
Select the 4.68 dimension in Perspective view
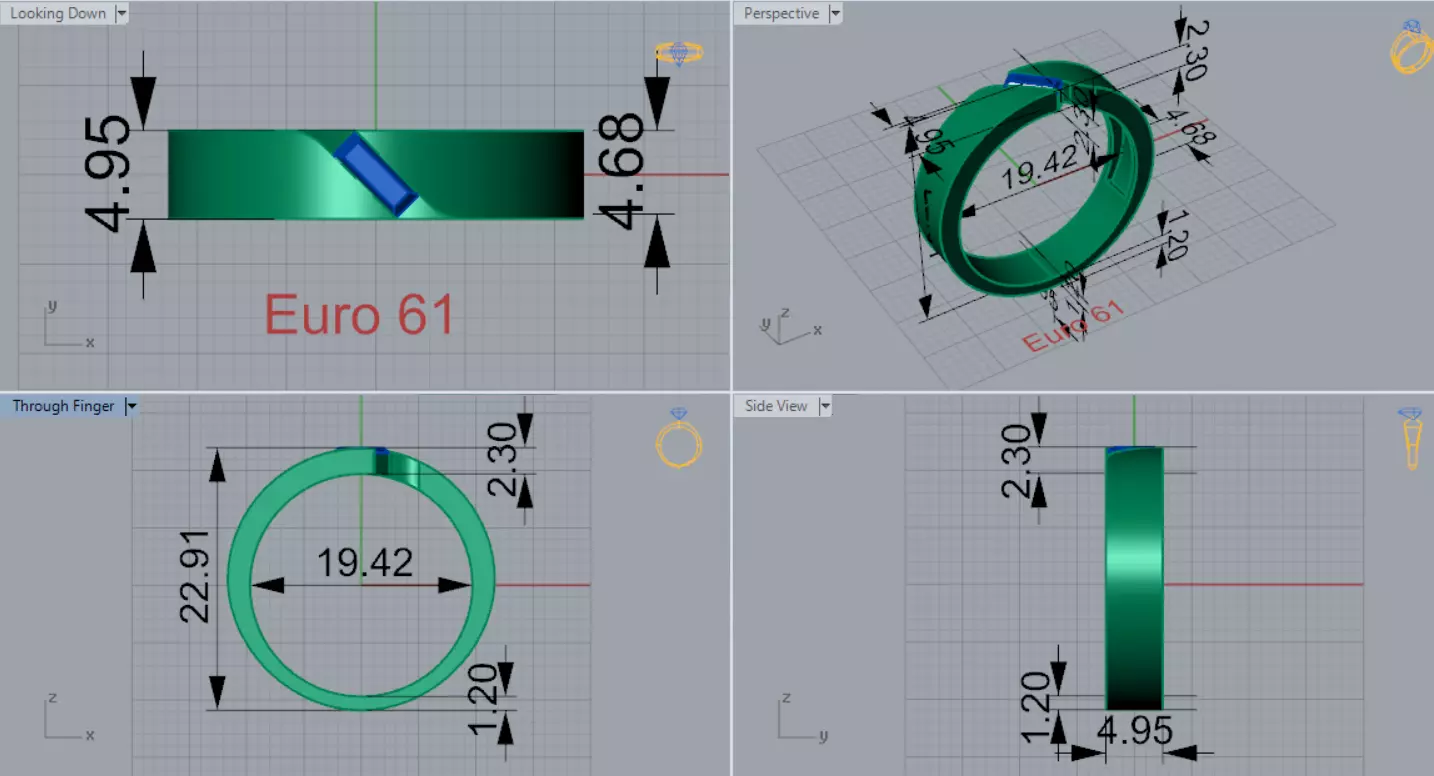(1191, 129)
